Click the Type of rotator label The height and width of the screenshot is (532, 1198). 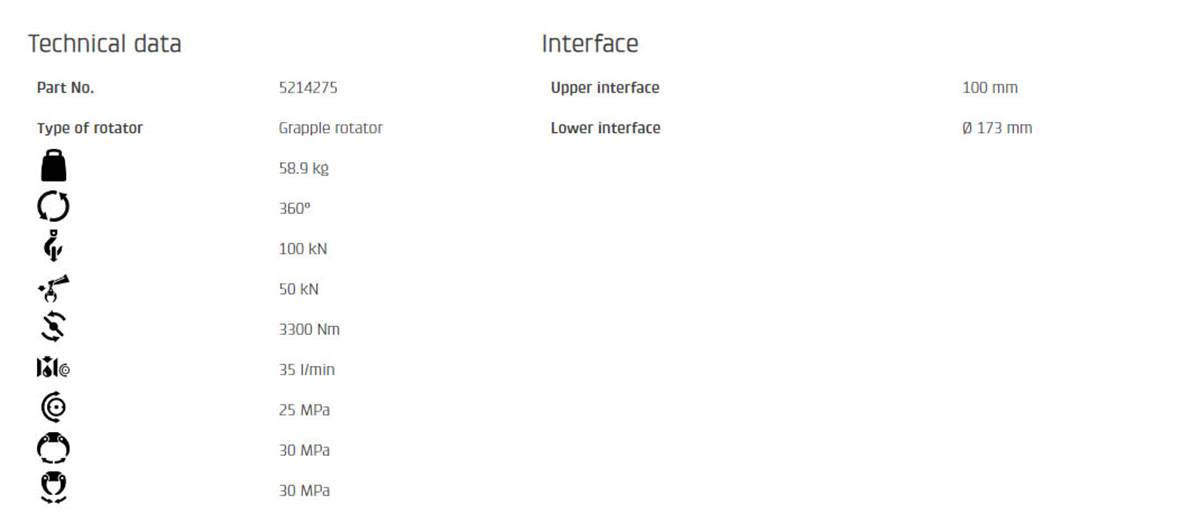point(90,128)
